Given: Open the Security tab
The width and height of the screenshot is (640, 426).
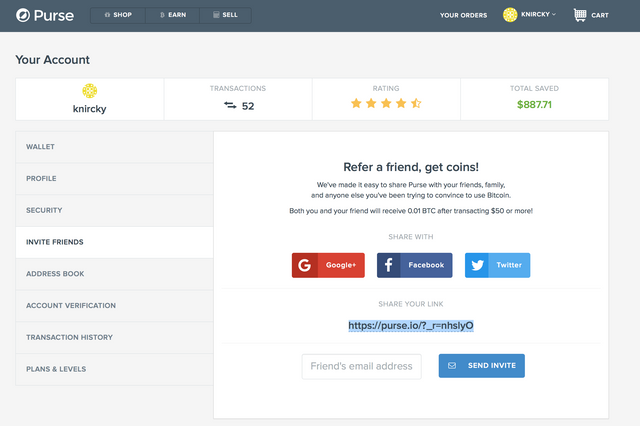Looking at the screenshot, I should click(x=114, y=211).
